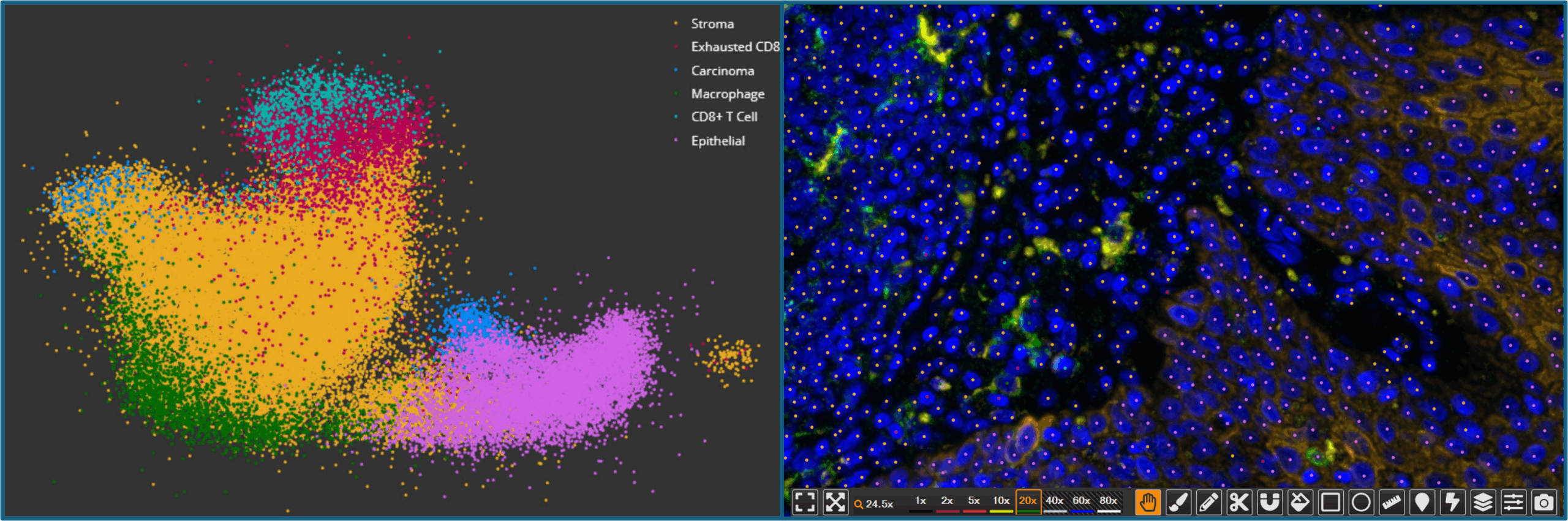
Task: Select the brush annotation tool
Action: 1178,503
